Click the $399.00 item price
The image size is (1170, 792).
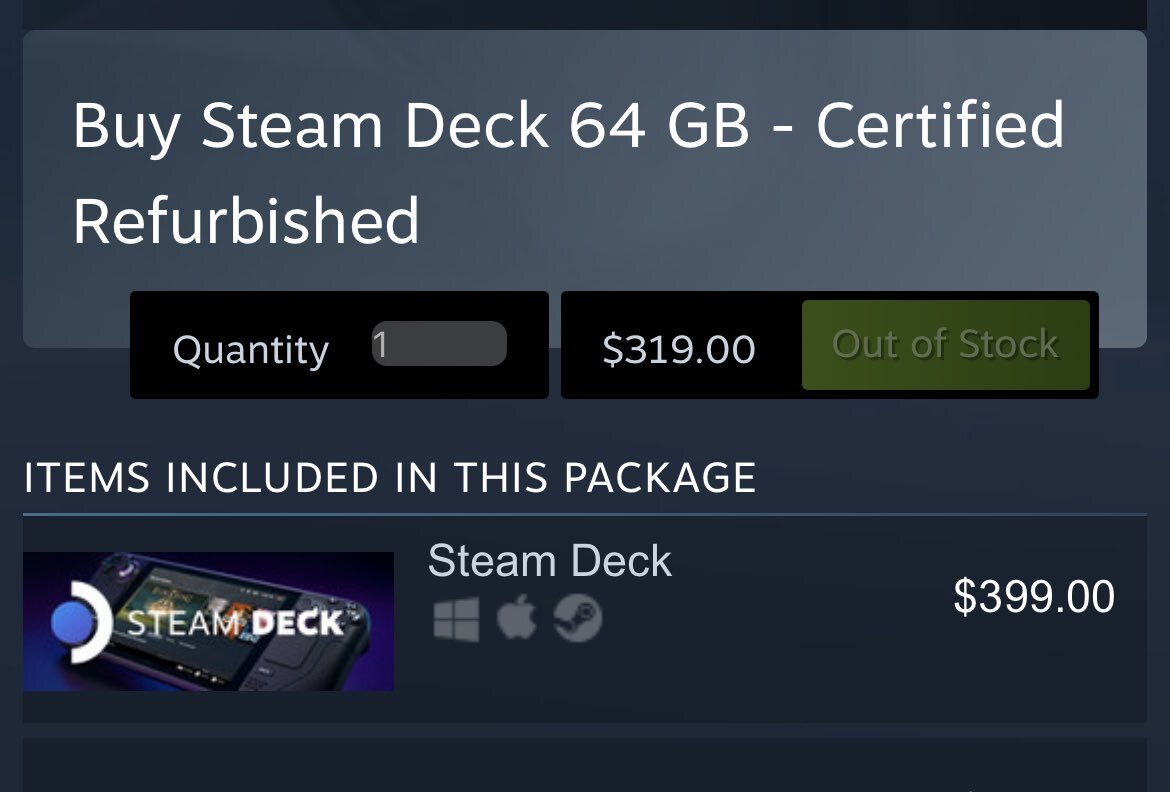(1034, 596)
